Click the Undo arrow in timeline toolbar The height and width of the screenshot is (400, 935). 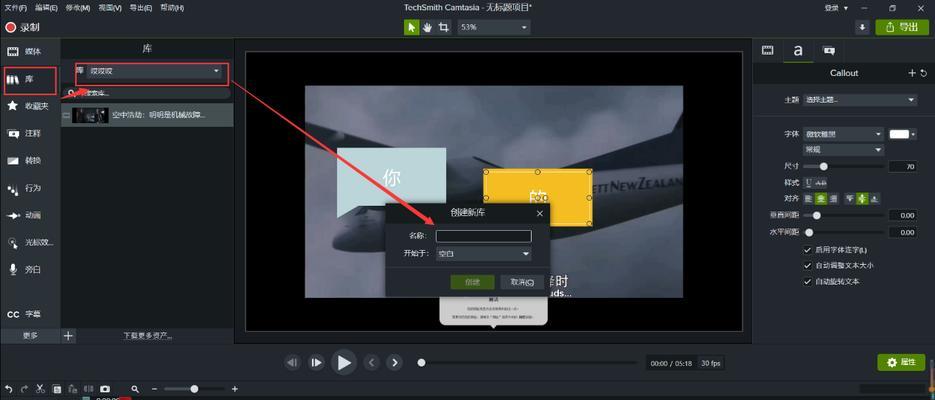[x=8, y=389]
